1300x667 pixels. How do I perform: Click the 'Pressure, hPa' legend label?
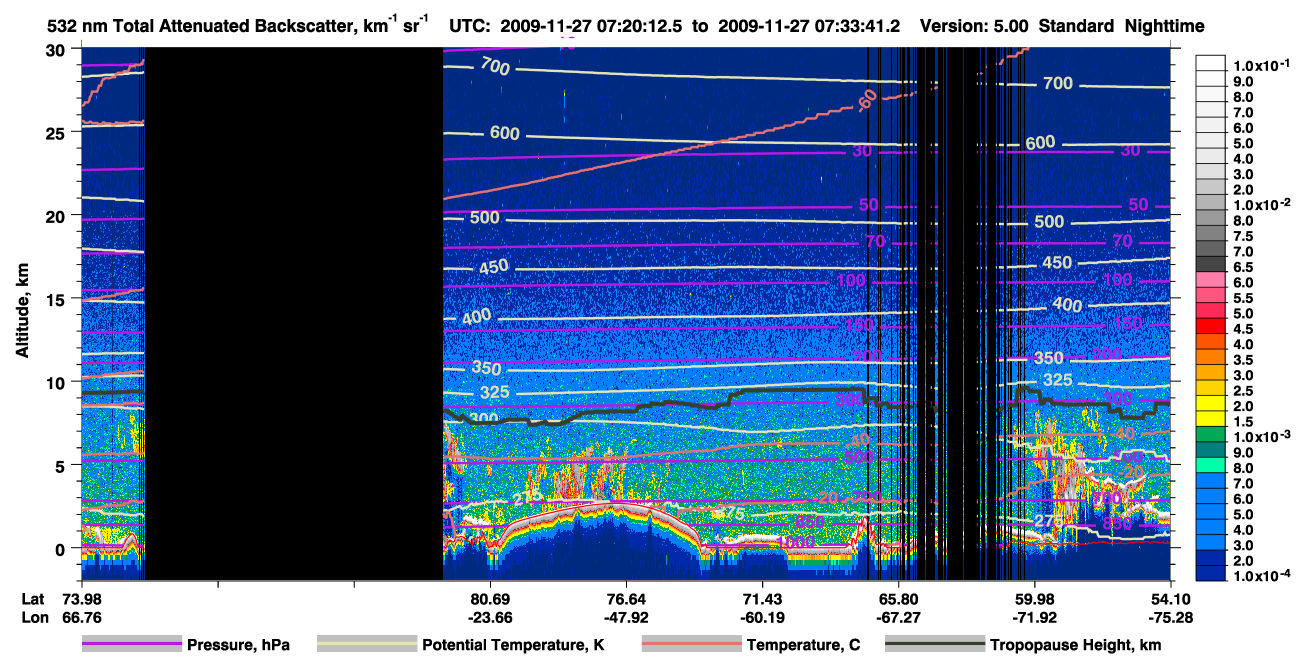(238, 646)
